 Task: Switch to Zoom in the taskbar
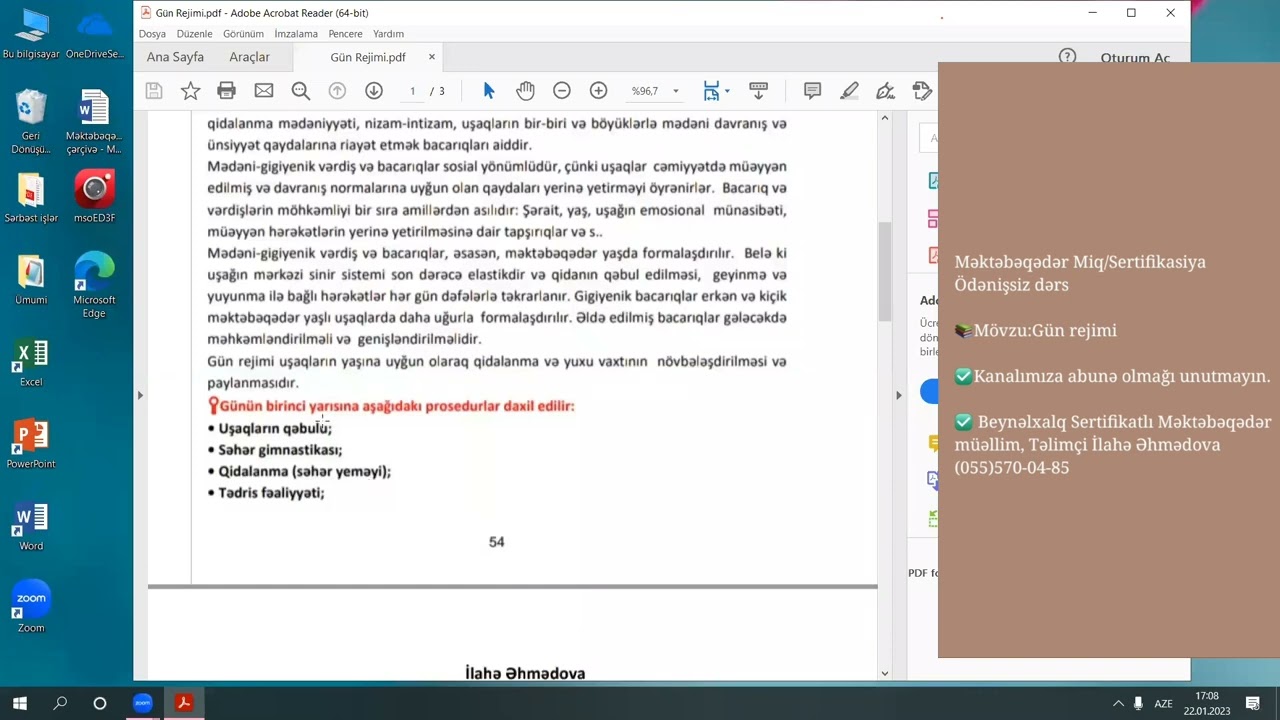[142, 703]
